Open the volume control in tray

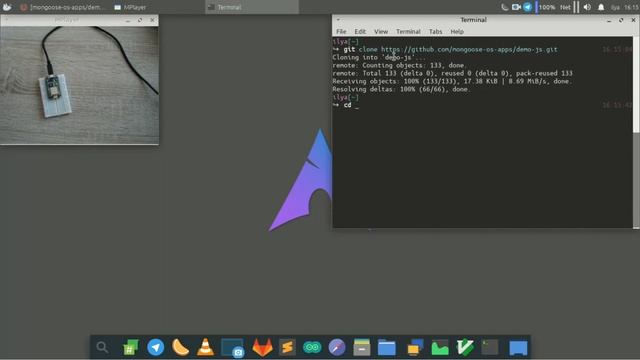[x=587, y=7]
